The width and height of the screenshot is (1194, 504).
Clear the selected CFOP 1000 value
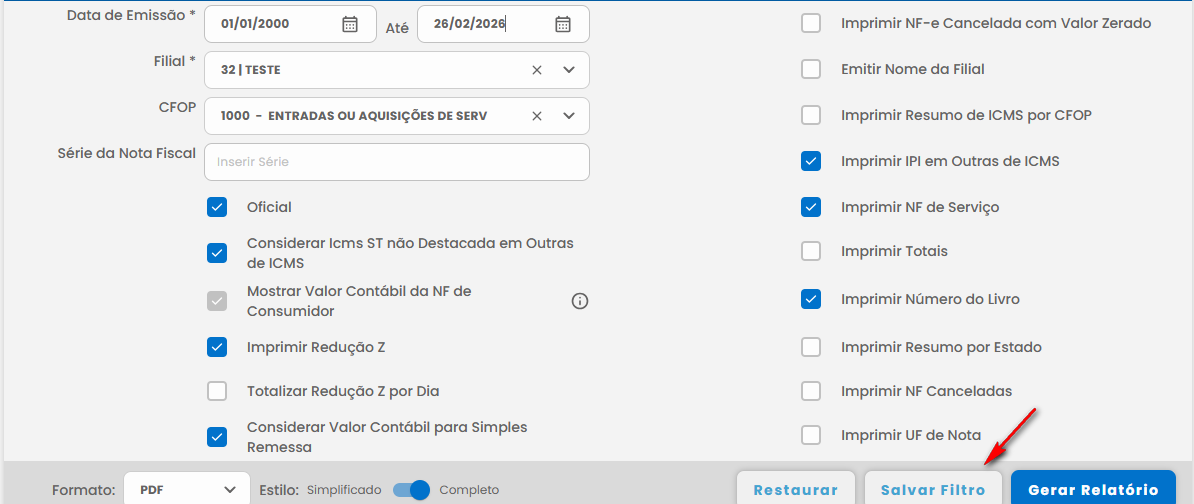(537, 116)
